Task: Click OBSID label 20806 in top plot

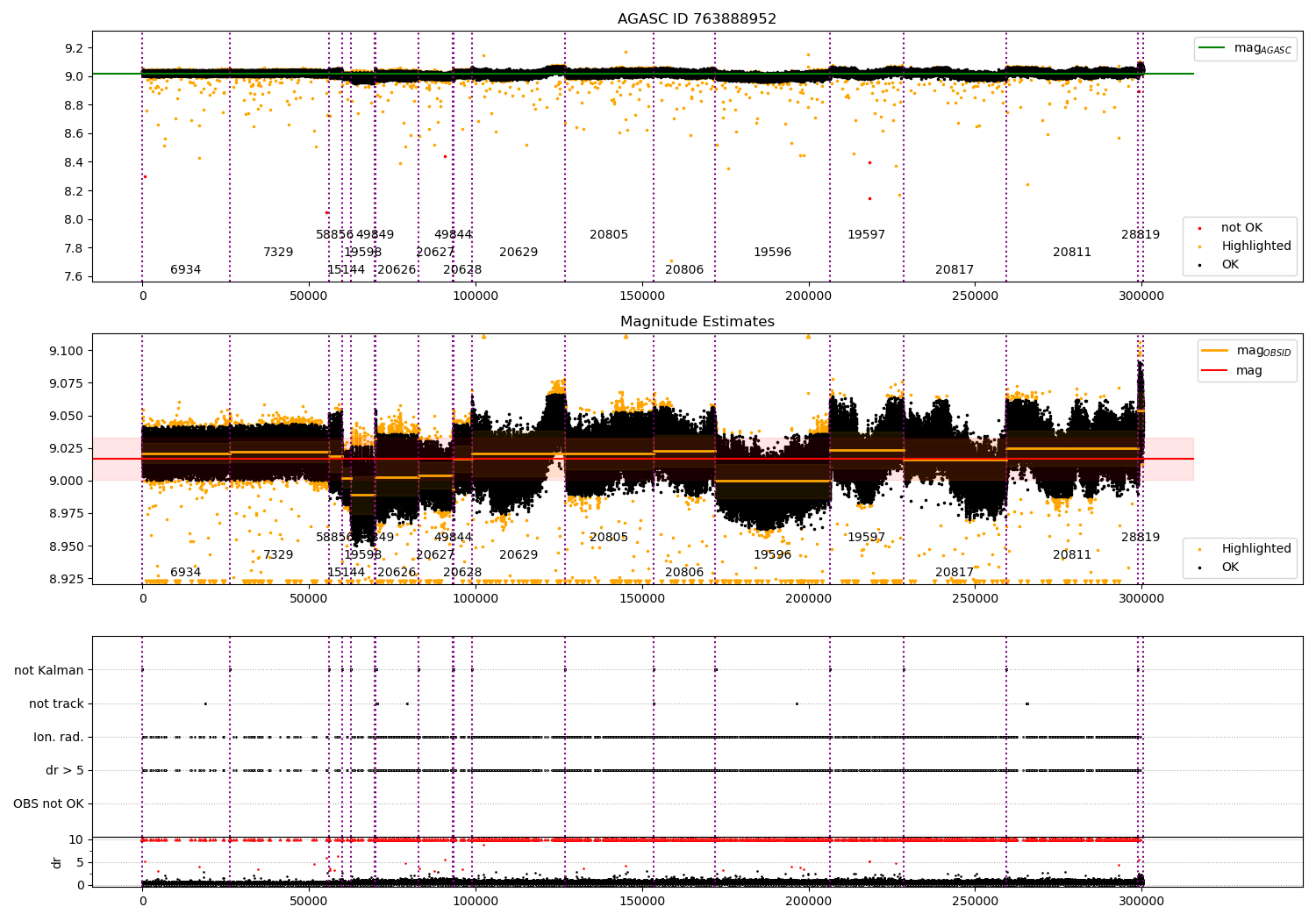Action: [x=684, y=270]
